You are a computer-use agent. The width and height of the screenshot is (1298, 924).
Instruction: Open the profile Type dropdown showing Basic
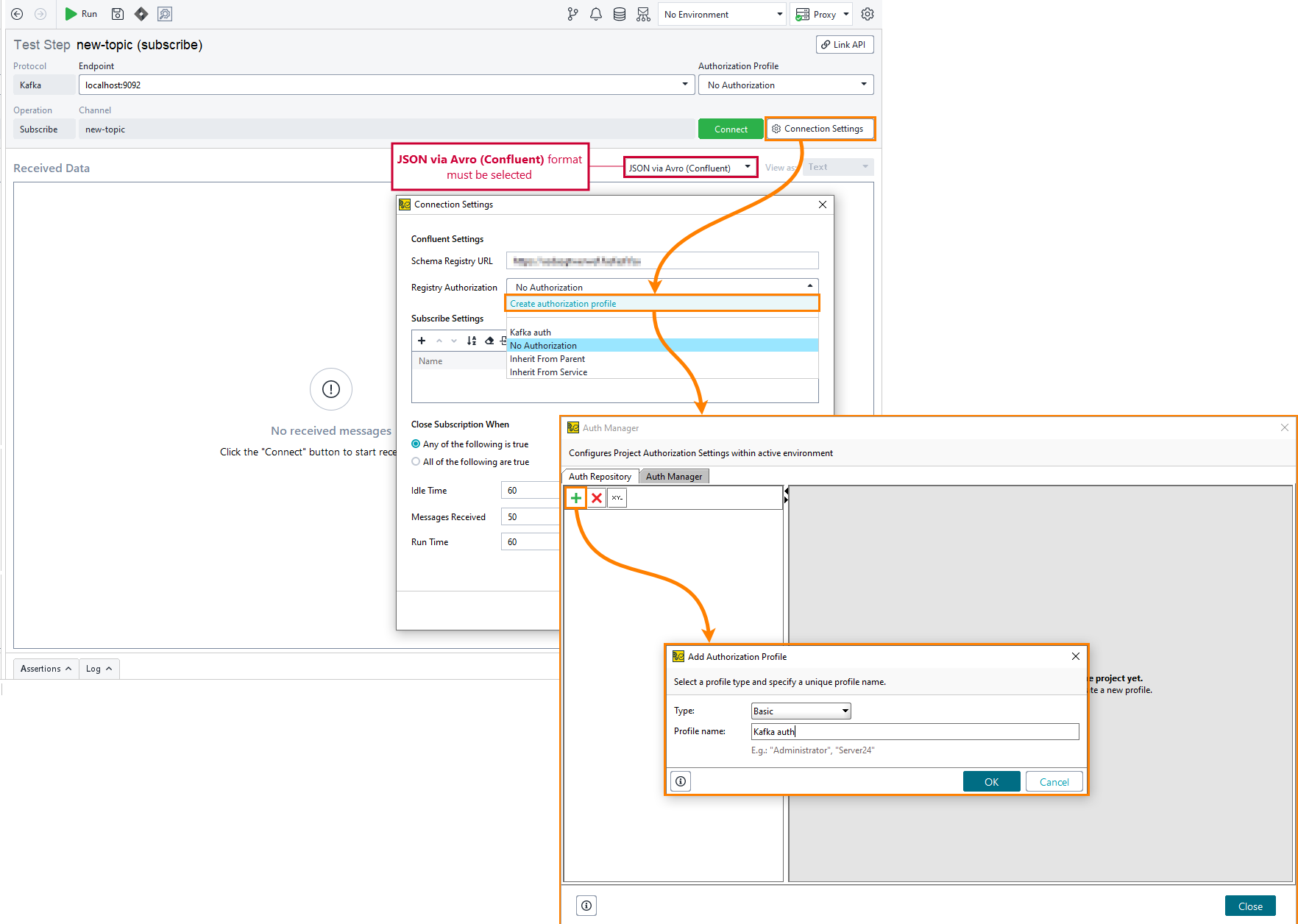[800, 710]
